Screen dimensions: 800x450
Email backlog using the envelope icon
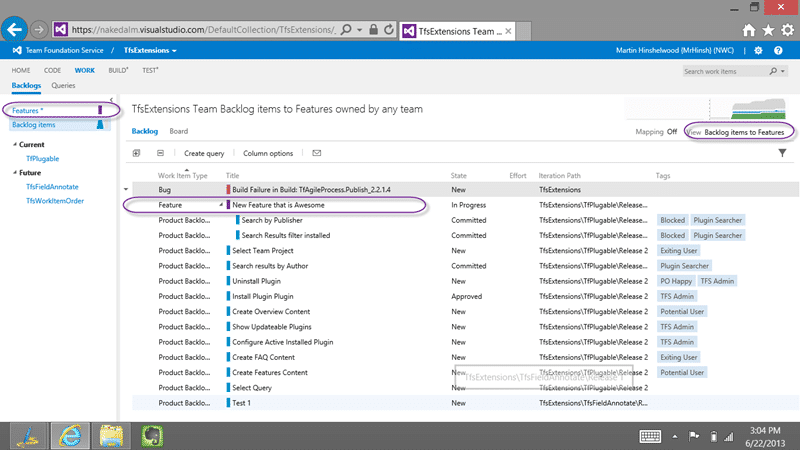point(317,153)
